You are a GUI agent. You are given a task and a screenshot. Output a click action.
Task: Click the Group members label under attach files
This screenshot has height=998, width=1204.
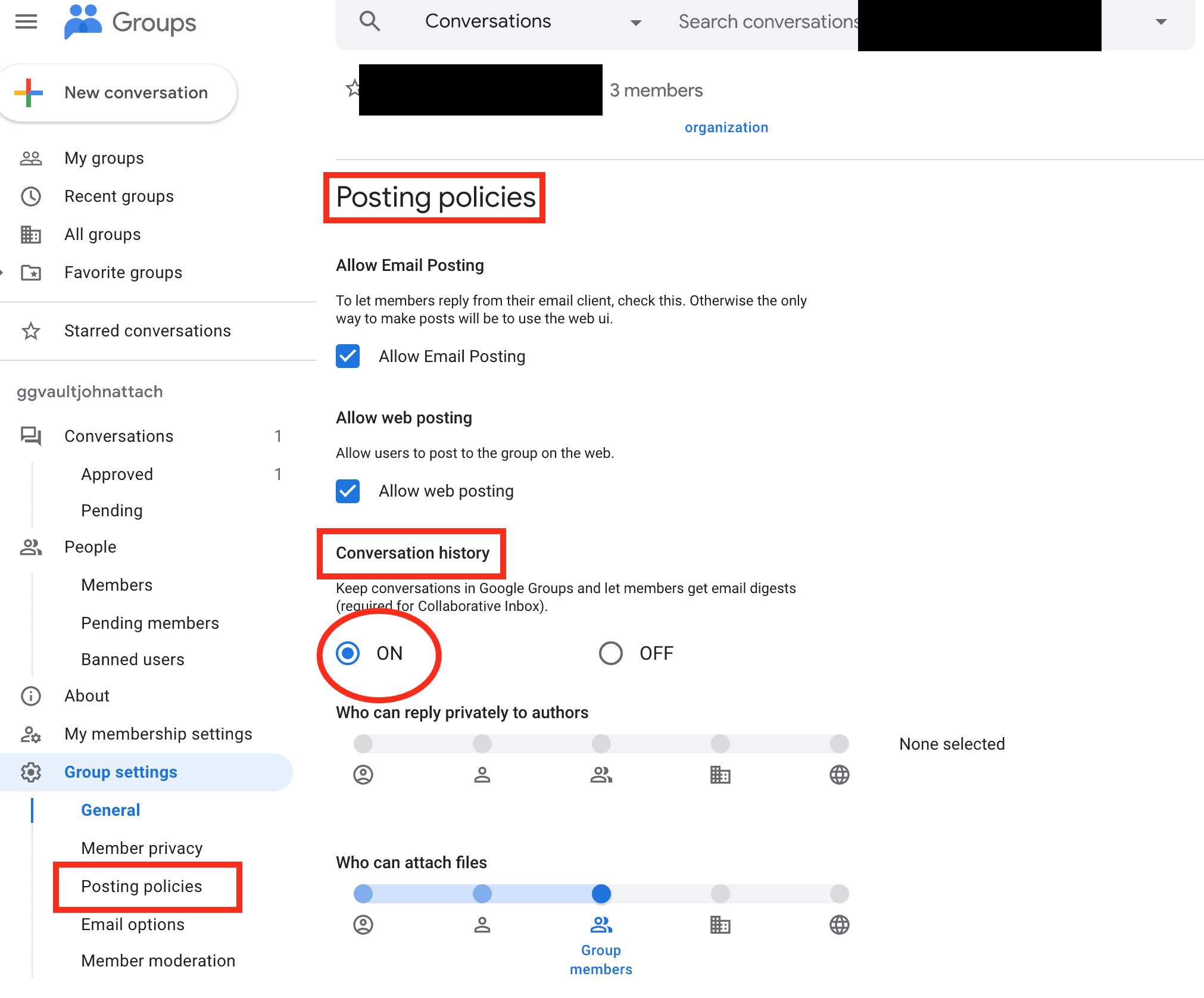pos(601,960)
